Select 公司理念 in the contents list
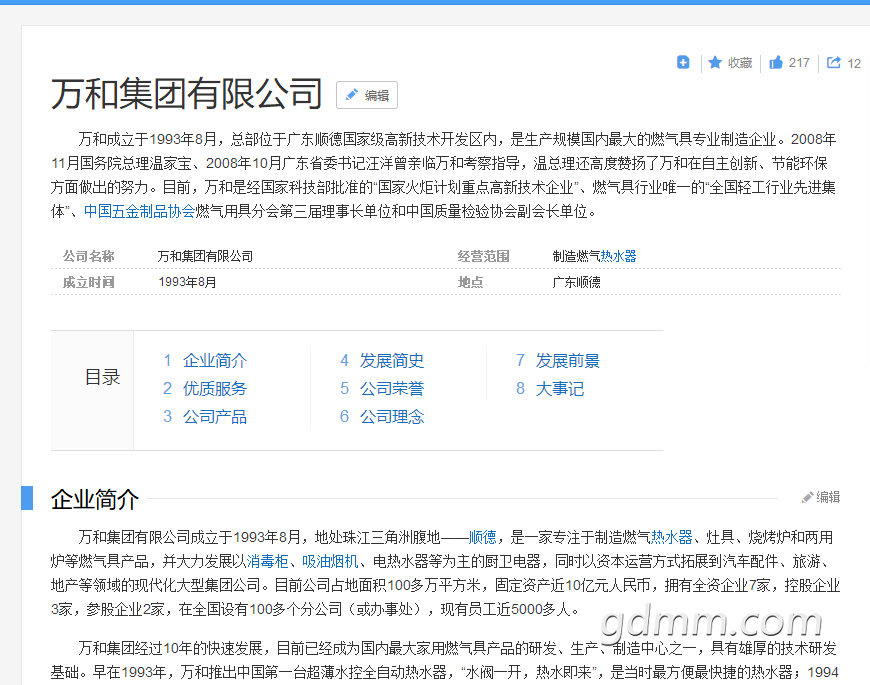 pyautogui.click(x=391, y=416)
